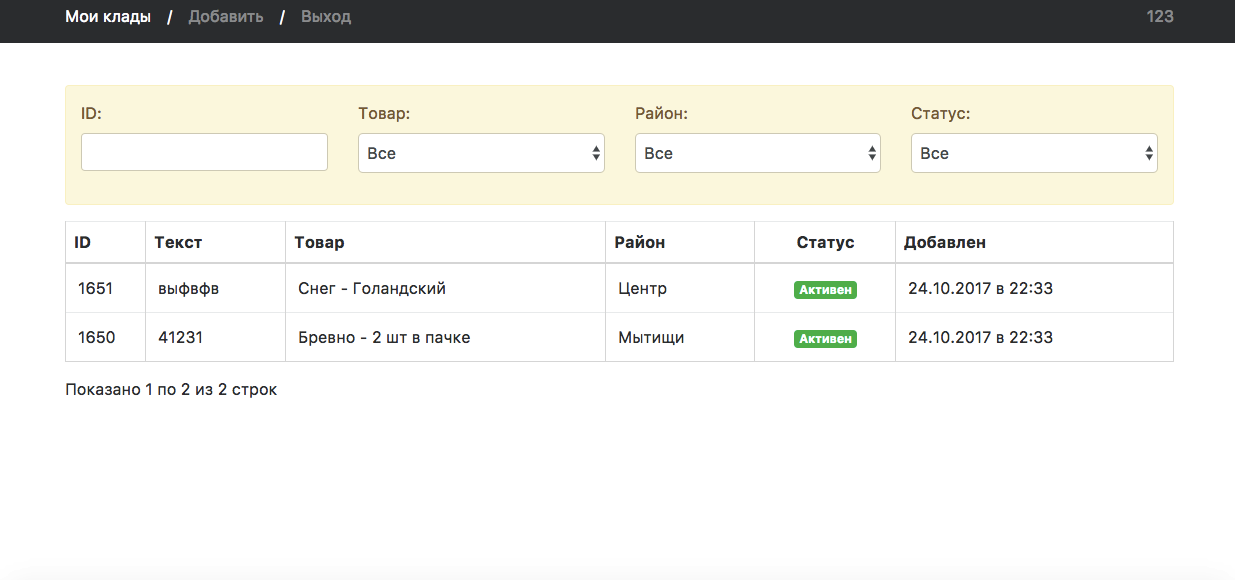Click the 123 username in header
This screenshot has height=580, width=1235.
click(x=1159, y=17)
